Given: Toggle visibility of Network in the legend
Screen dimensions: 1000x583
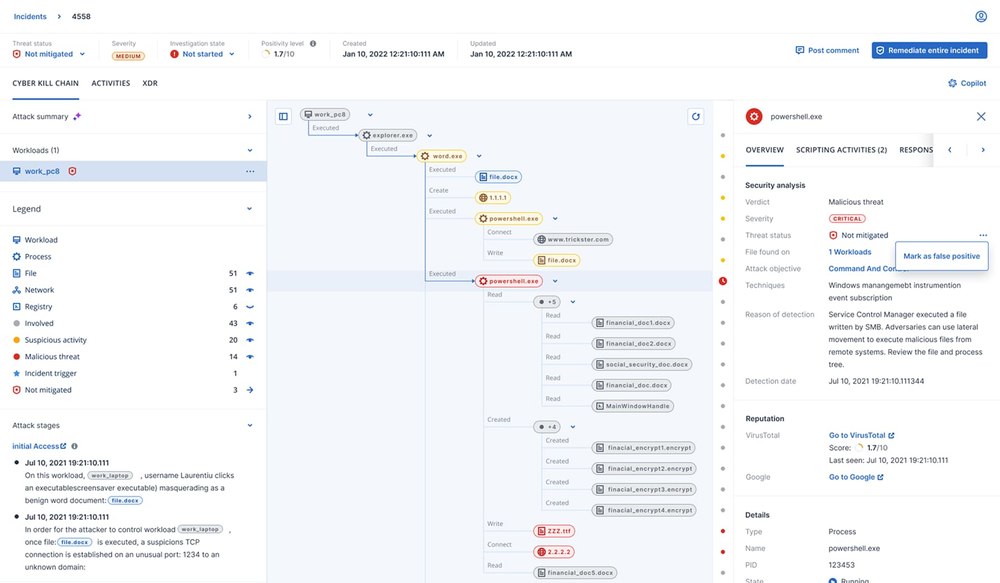Looking at the screenshot, I should (250, 290).
